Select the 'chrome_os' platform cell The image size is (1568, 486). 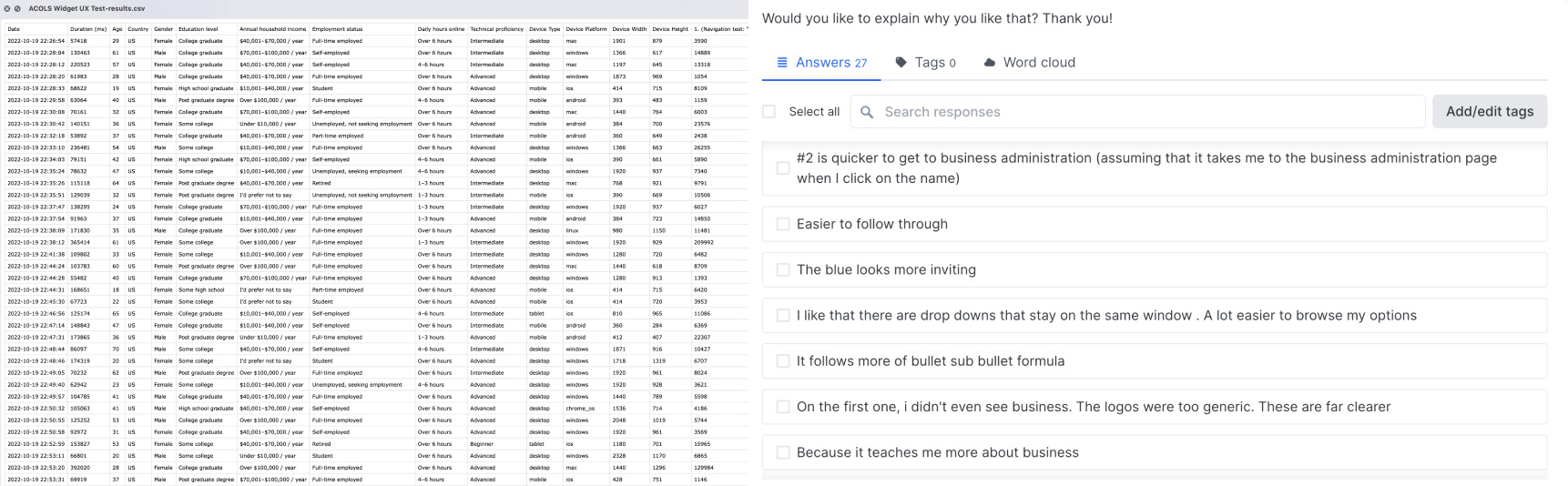580,408
